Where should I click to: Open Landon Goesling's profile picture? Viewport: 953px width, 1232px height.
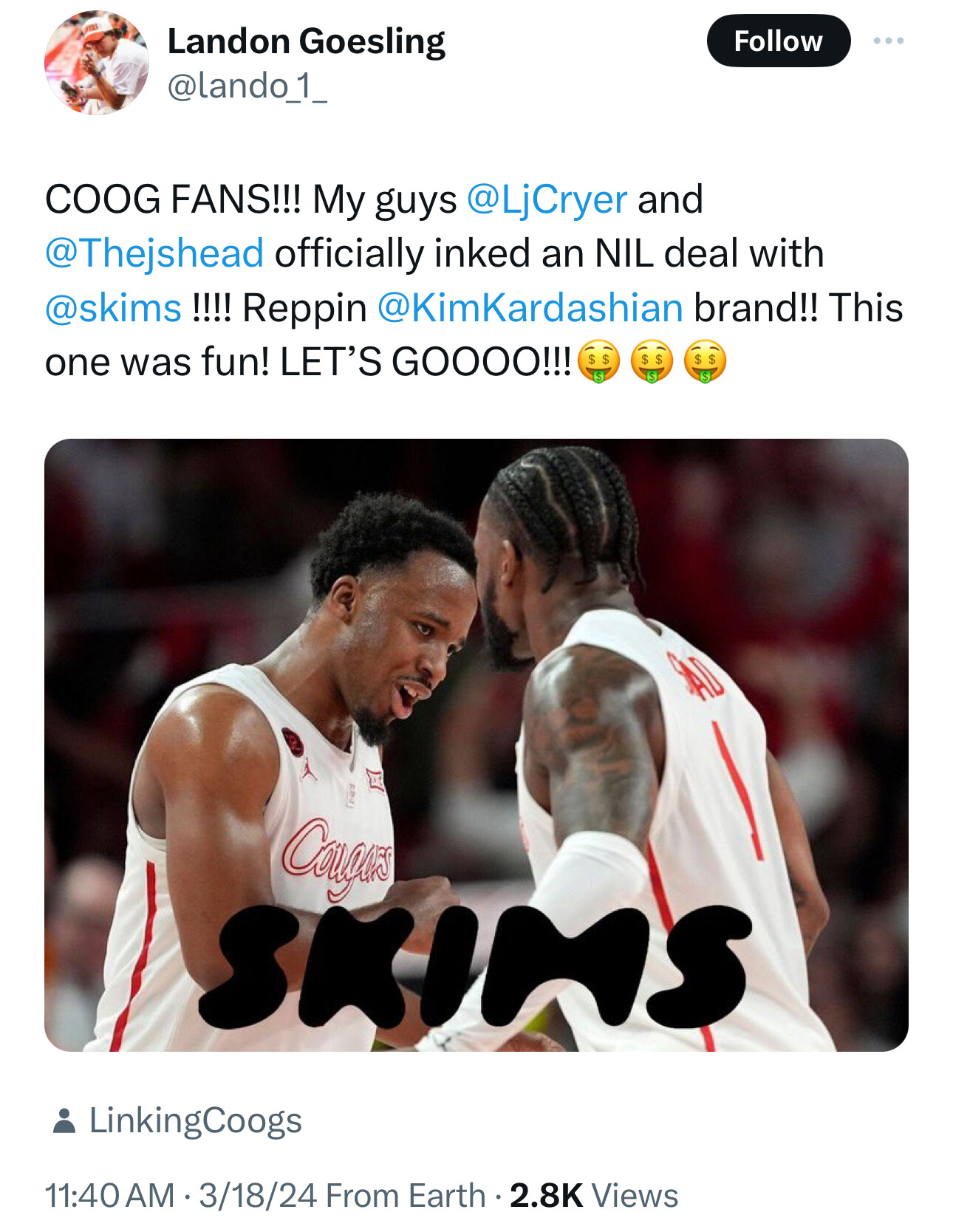(x=96, y=63)
